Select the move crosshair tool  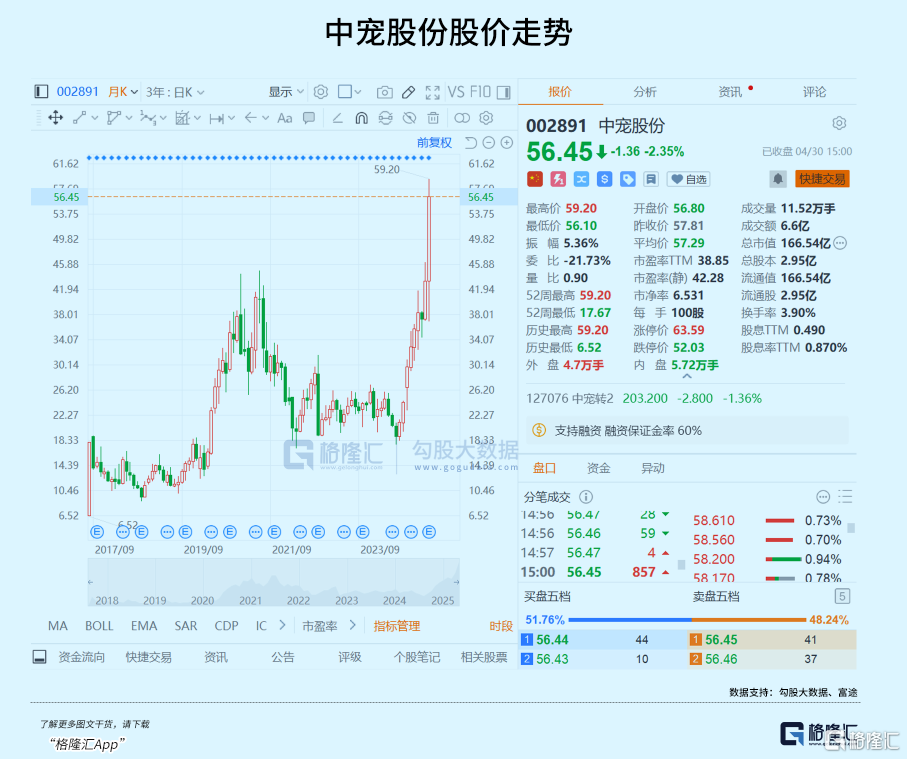[x=56, y=118]
